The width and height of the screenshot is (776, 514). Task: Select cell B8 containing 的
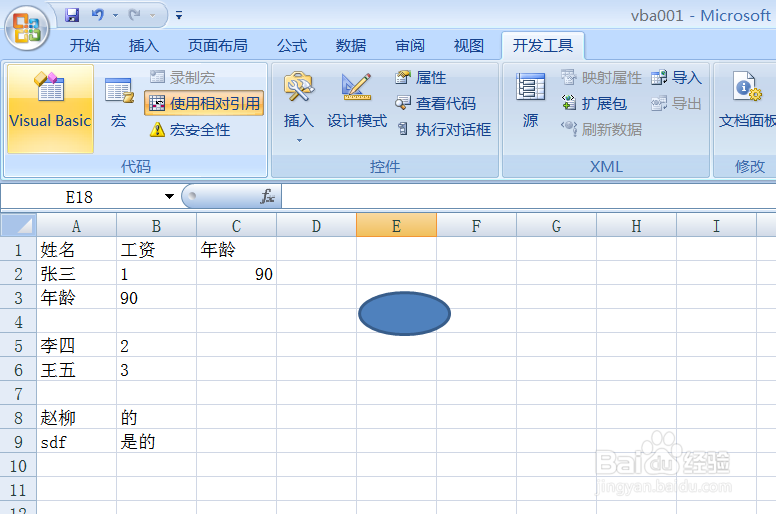tap(156, 418)
